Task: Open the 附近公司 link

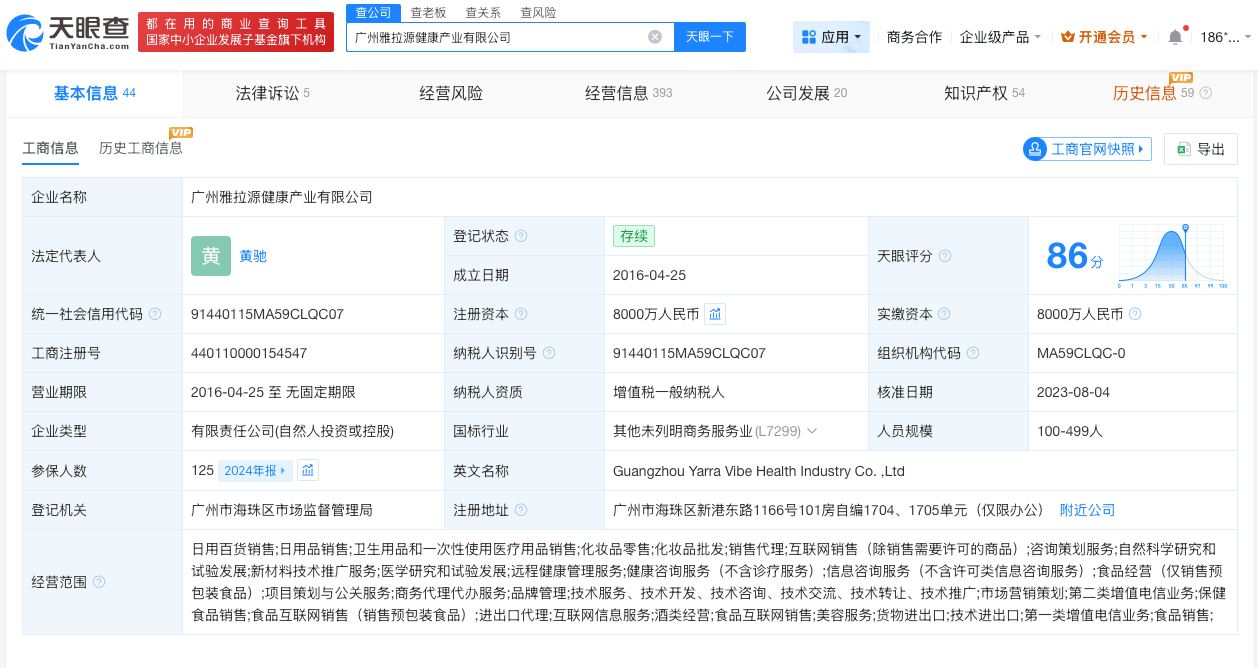Action: coord(1087,510)
